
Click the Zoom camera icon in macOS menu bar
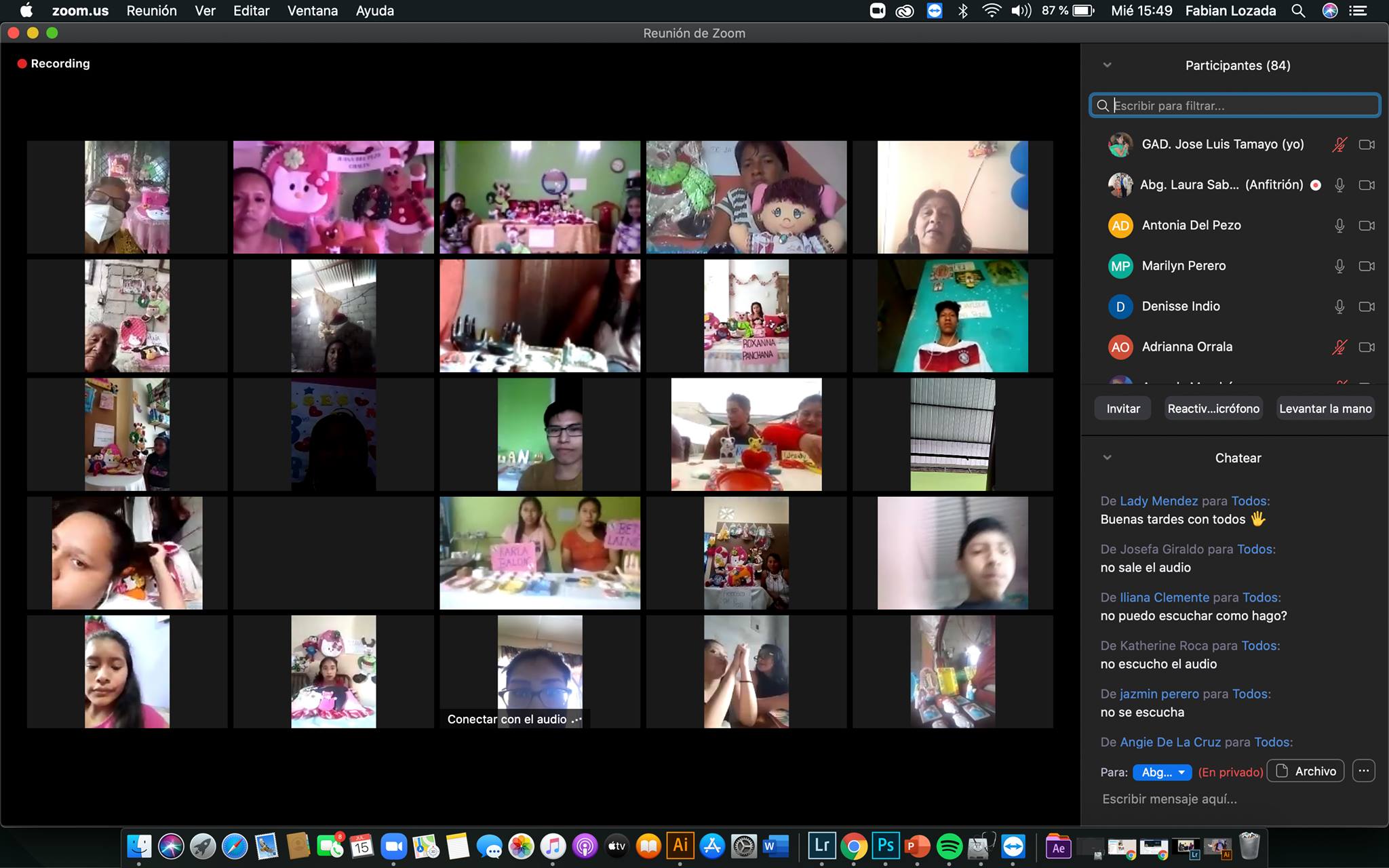pos(877,11)
